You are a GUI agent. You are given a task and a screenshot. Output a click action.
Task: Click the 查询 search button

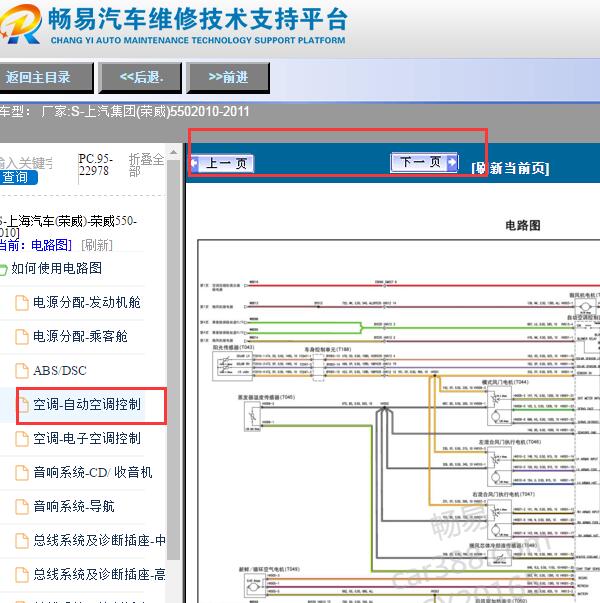click(x=18, y=177)
